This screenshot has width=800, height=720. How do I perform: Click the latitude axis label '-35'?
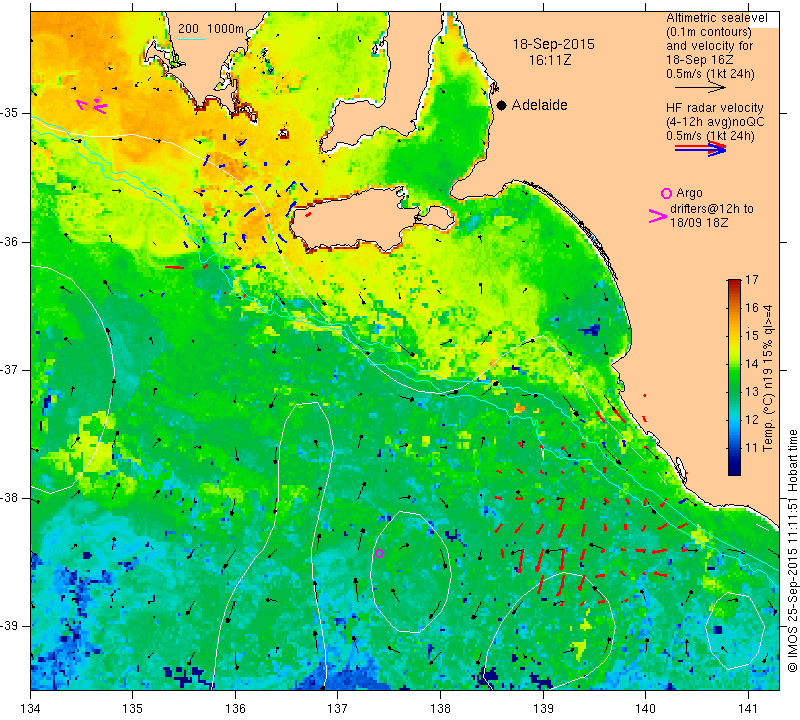pyautogui.click(x=10, y=113)
